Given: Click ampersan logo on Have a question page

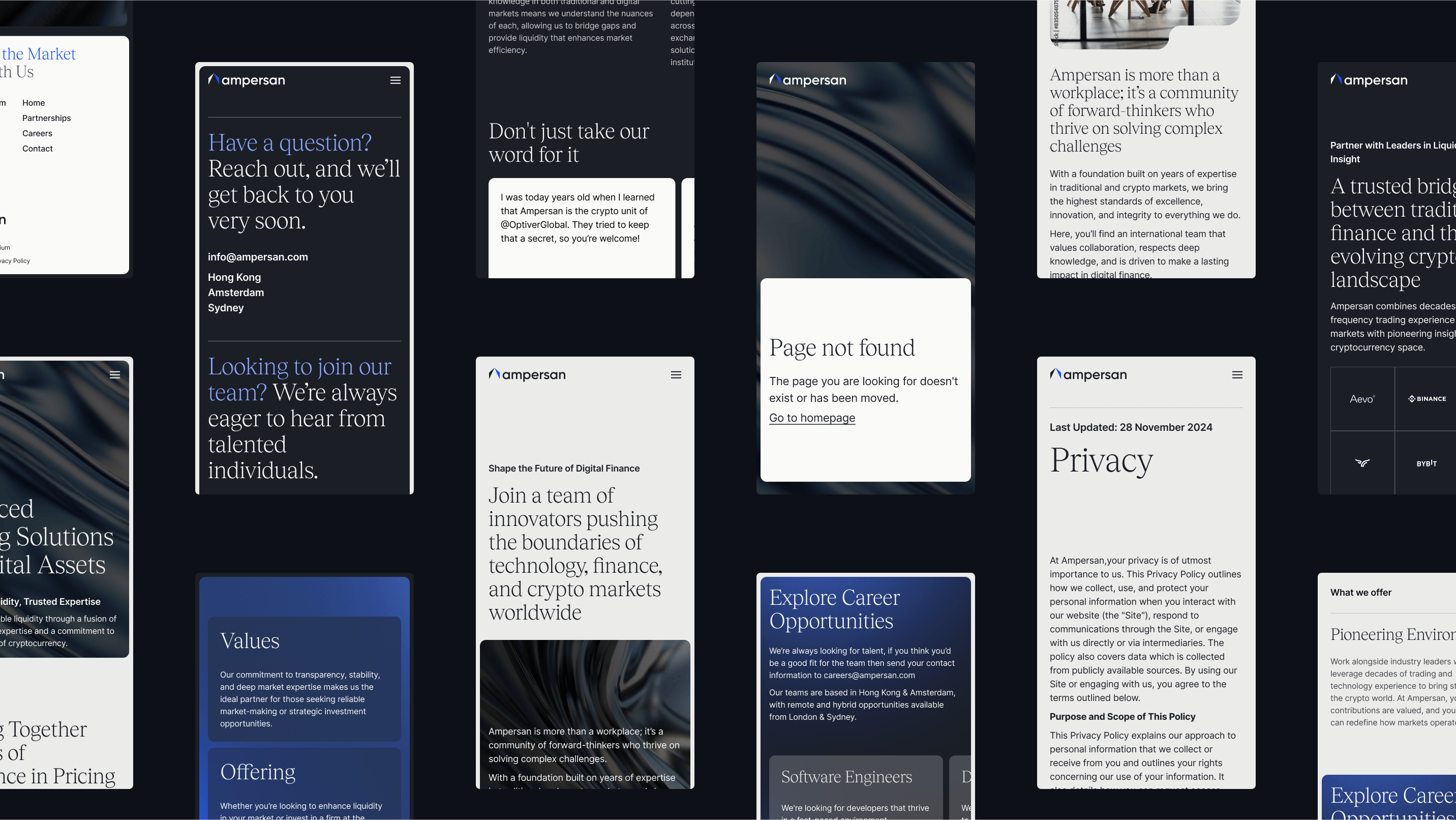Looking at the screenshot, I should 247,80.
